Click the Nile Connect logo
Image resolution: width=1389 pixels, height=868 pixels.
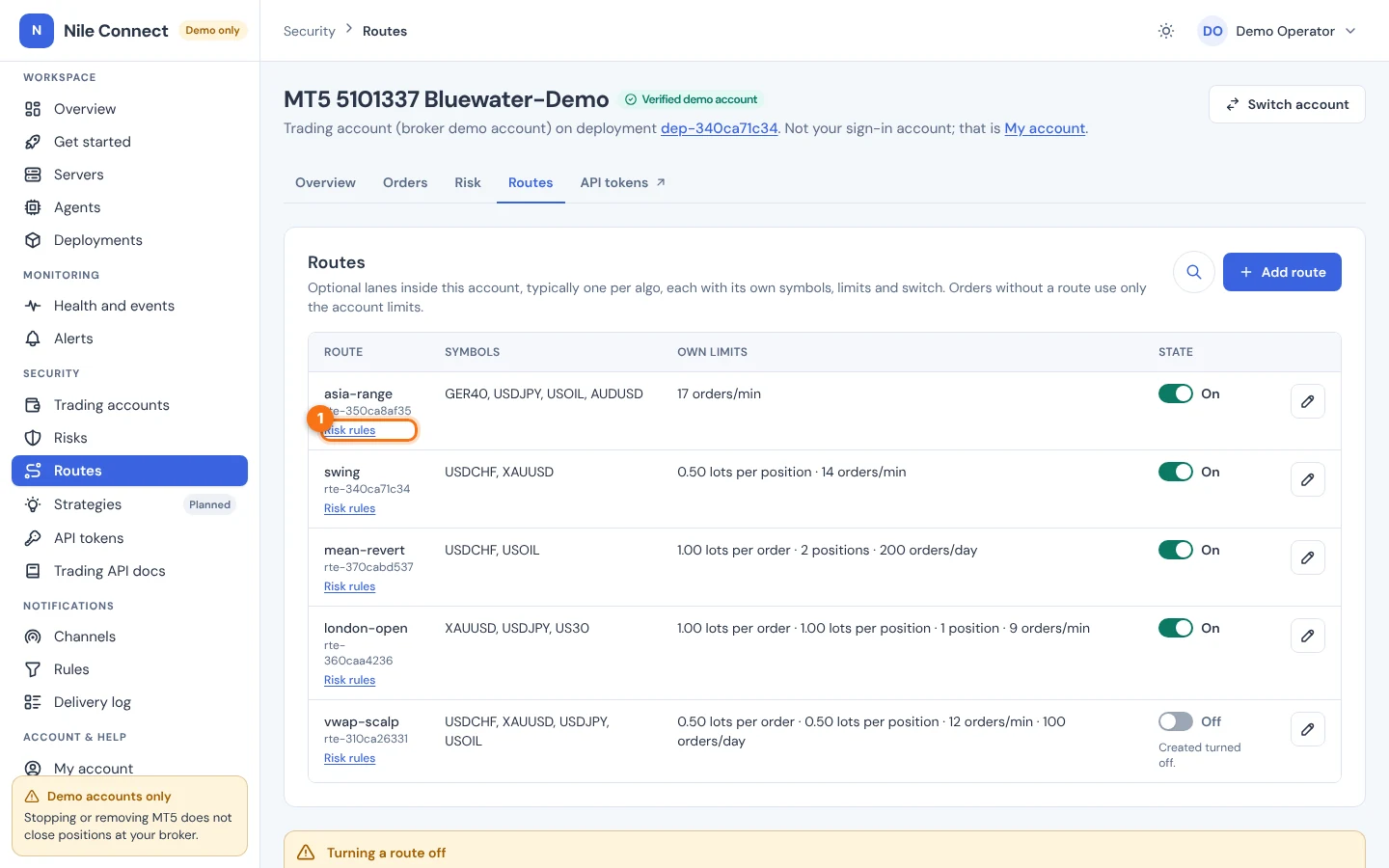pos(94,31)
